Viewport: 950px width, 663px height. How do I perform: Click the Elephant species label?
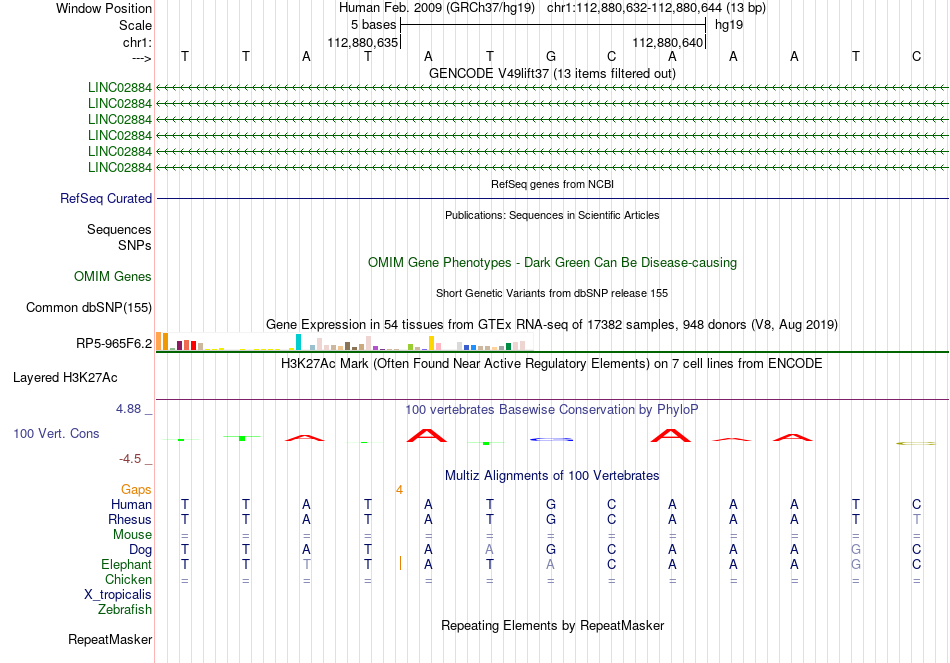tap(126, 564)
